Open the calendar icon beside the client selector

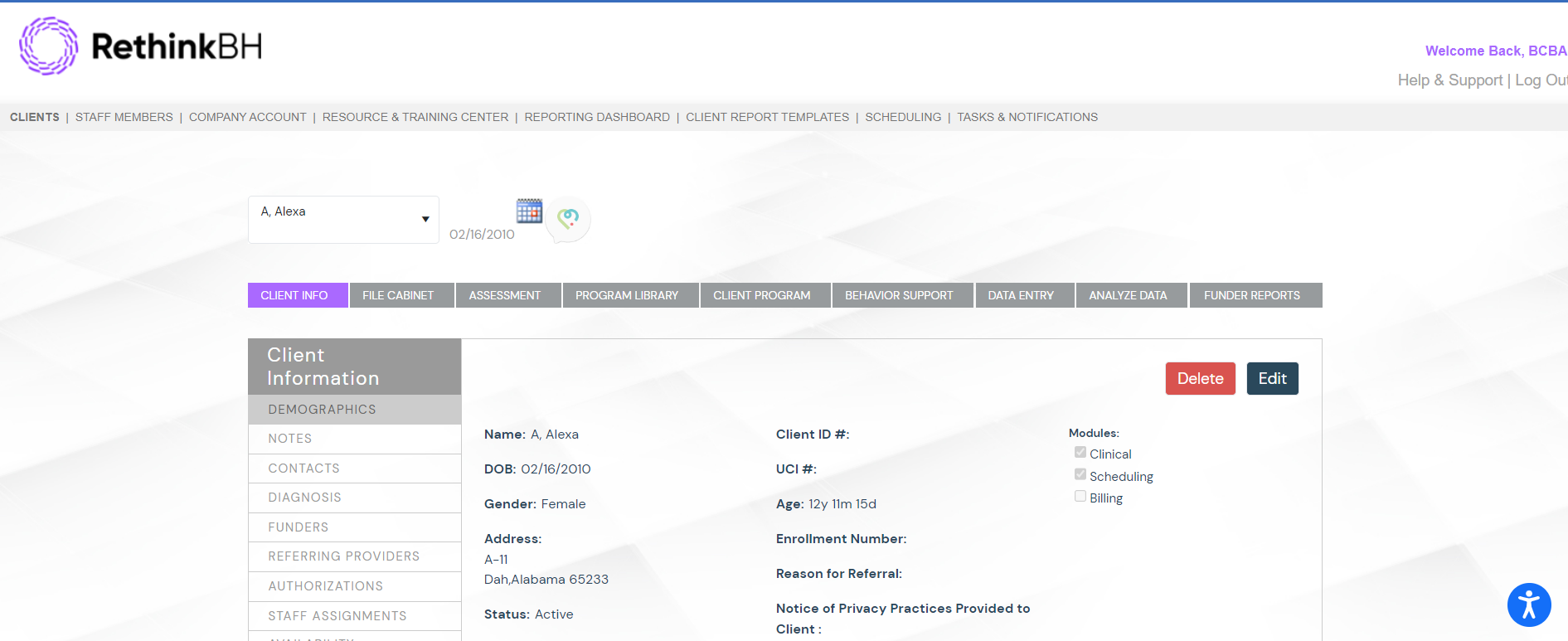(x=529, y=211)
